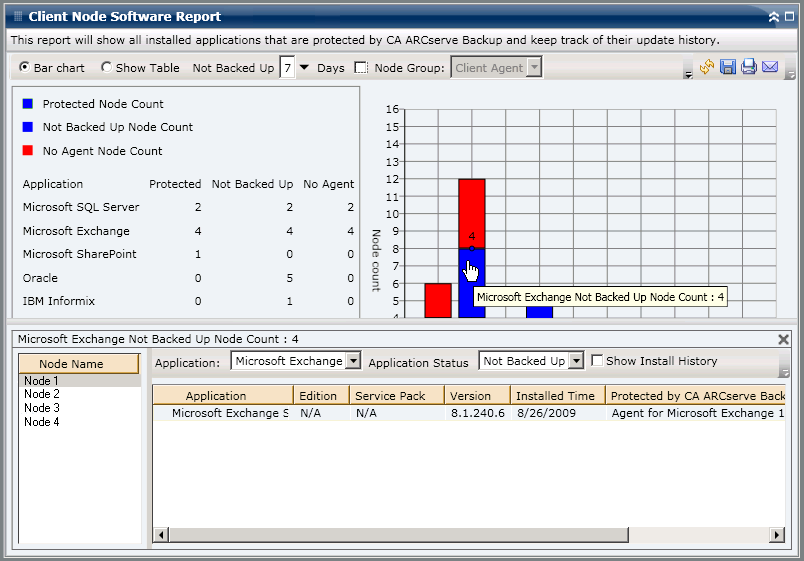Open the Application dropdown showing Microsoft Exchange
Viewport: 804px width, 561px height.
point(351,361)
